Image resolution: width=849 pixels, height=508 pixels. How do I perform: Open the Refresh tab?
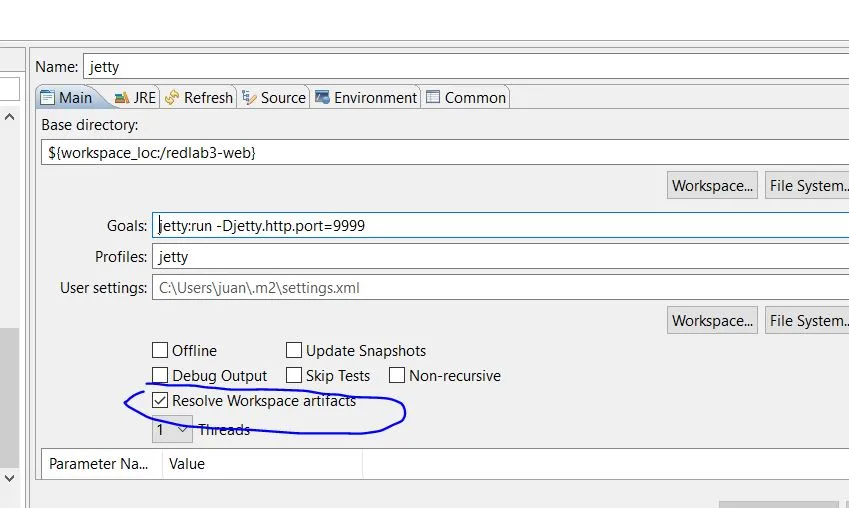point(199,97)
